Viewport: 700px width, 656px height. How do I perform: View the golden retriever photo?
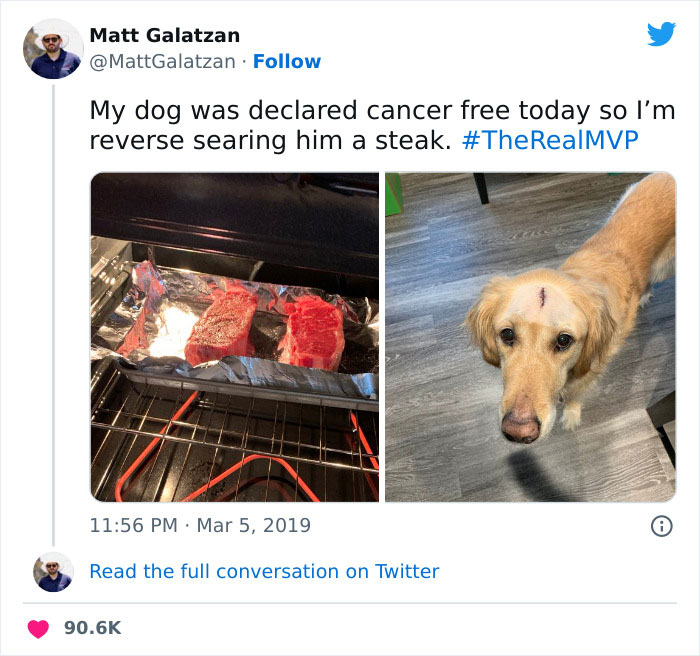(x=531, y=337)
